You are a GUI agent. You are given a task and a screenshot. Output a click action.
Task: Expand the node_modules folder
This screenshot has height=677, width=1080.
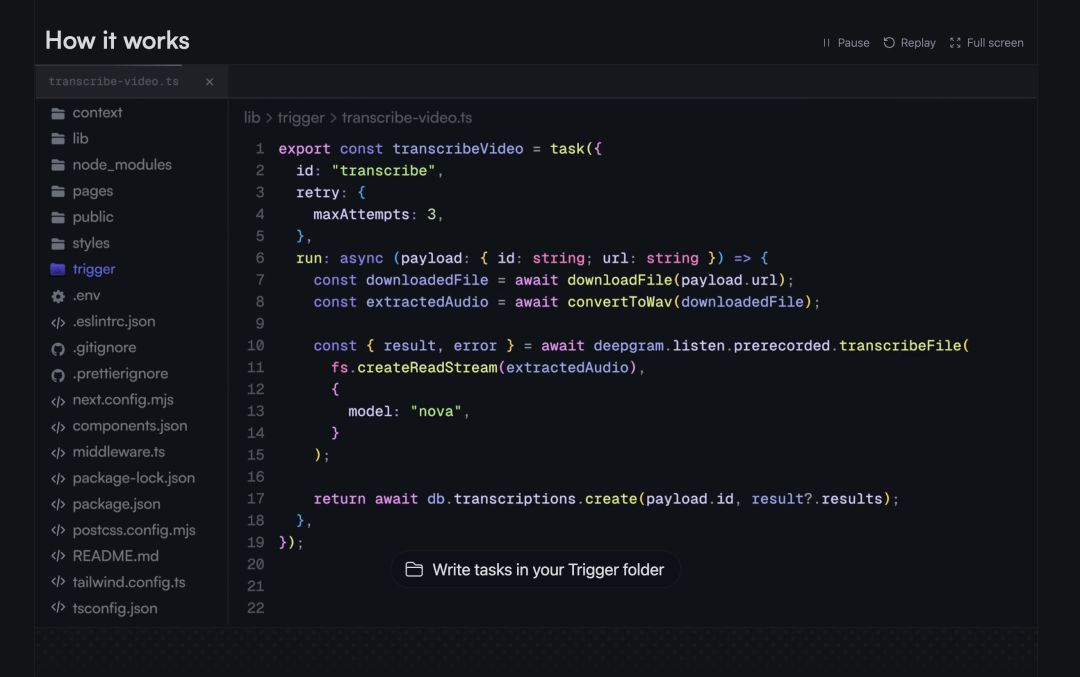click(x=121, y=165)
